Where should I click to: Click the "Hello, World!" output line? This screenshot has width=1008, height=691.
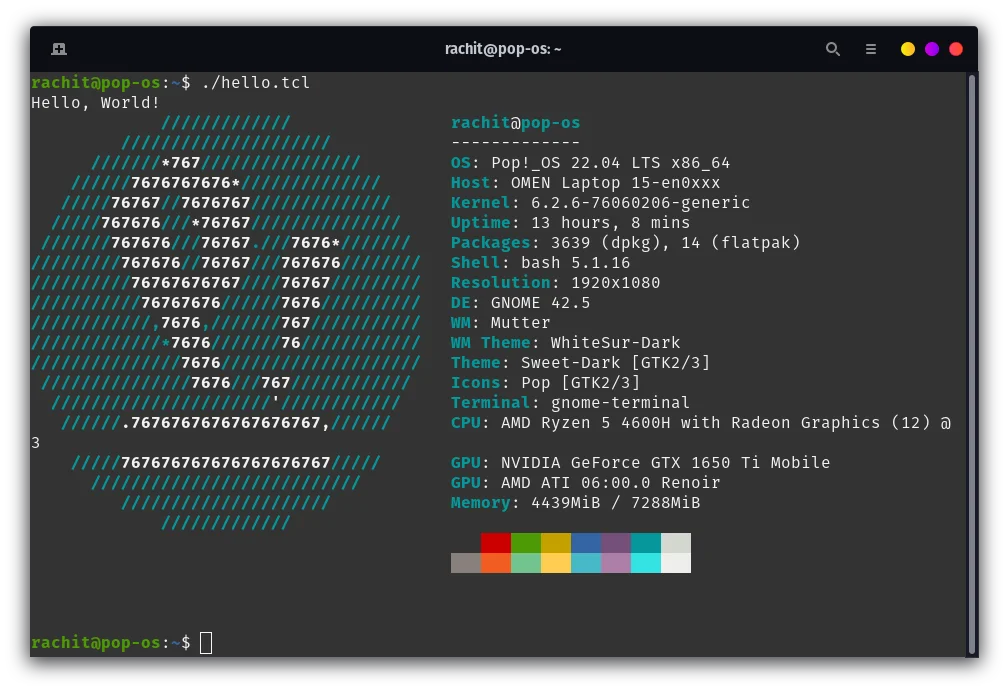pos(95,102)
